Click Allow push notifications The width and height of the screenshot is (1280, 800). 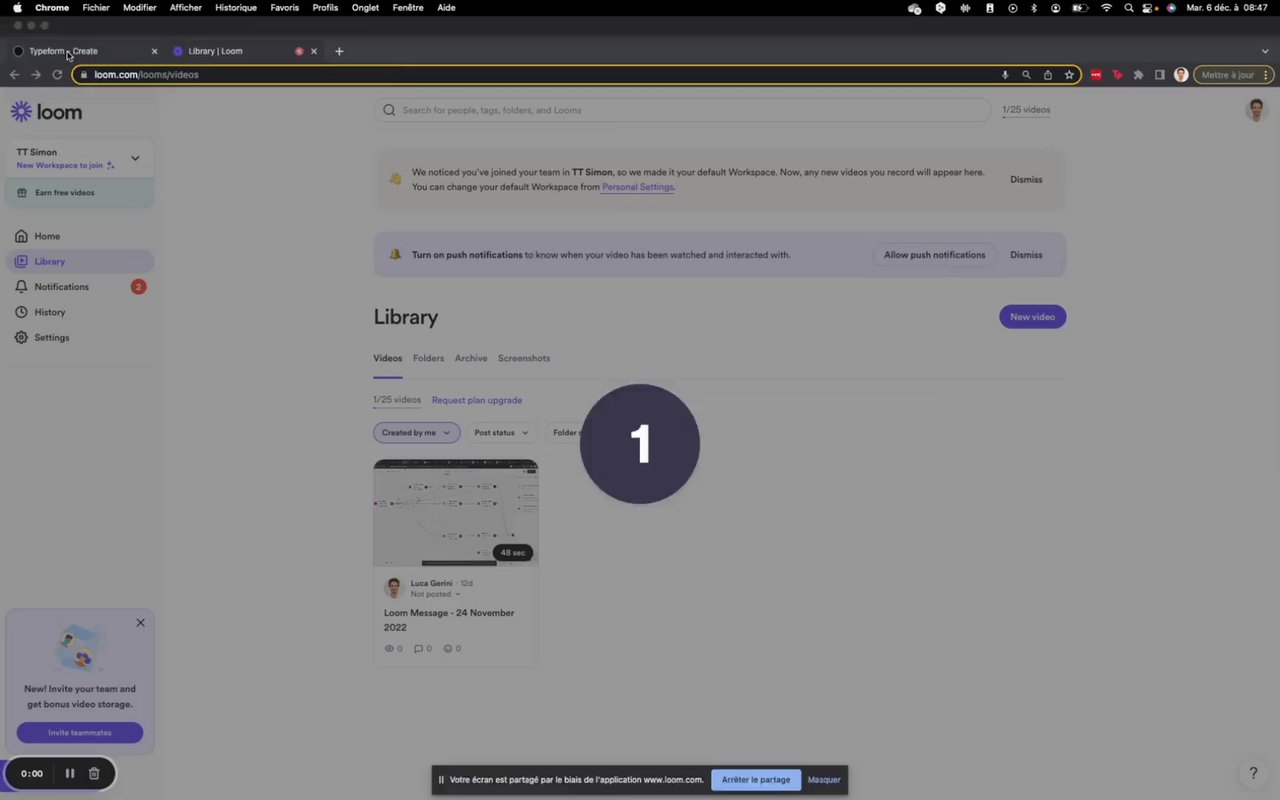[x=935, y=255]
